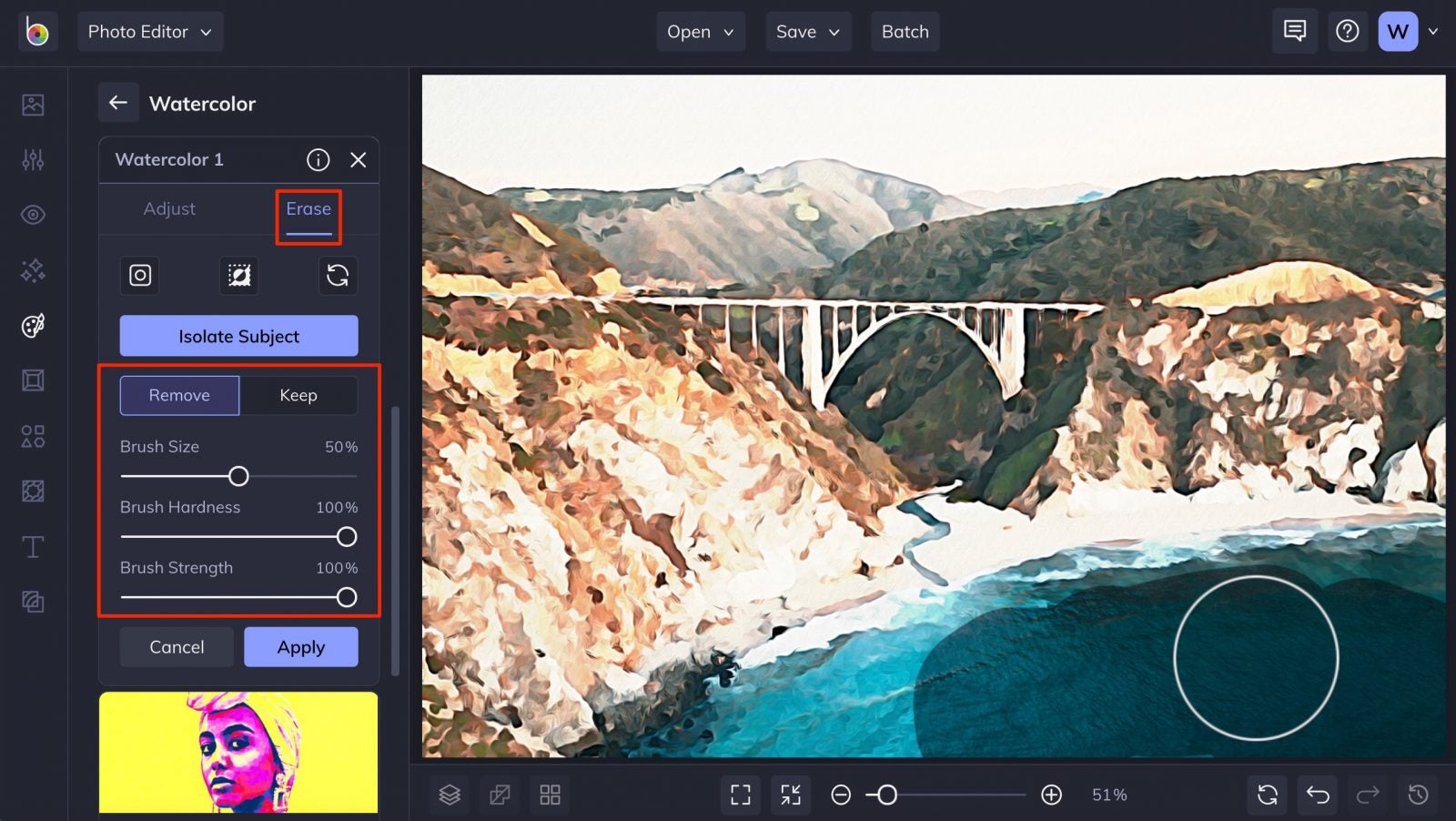Switch brush mode to Keep

[298, 395]
